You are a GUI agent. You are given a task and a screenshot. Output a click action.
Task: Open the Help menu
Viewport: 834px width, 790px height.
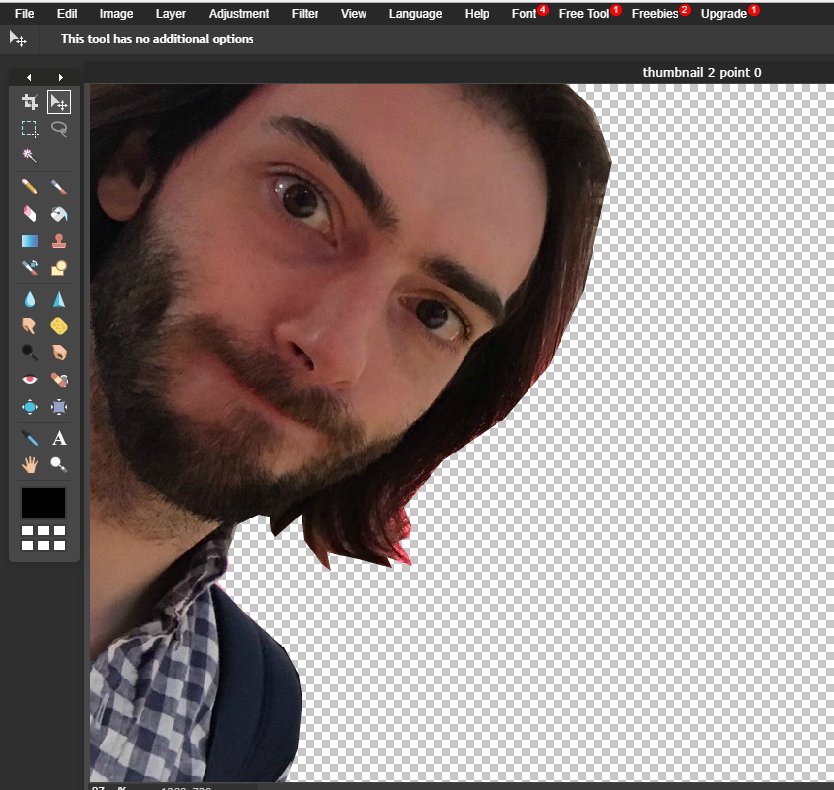pyautogui.click(x=477, y=14)
